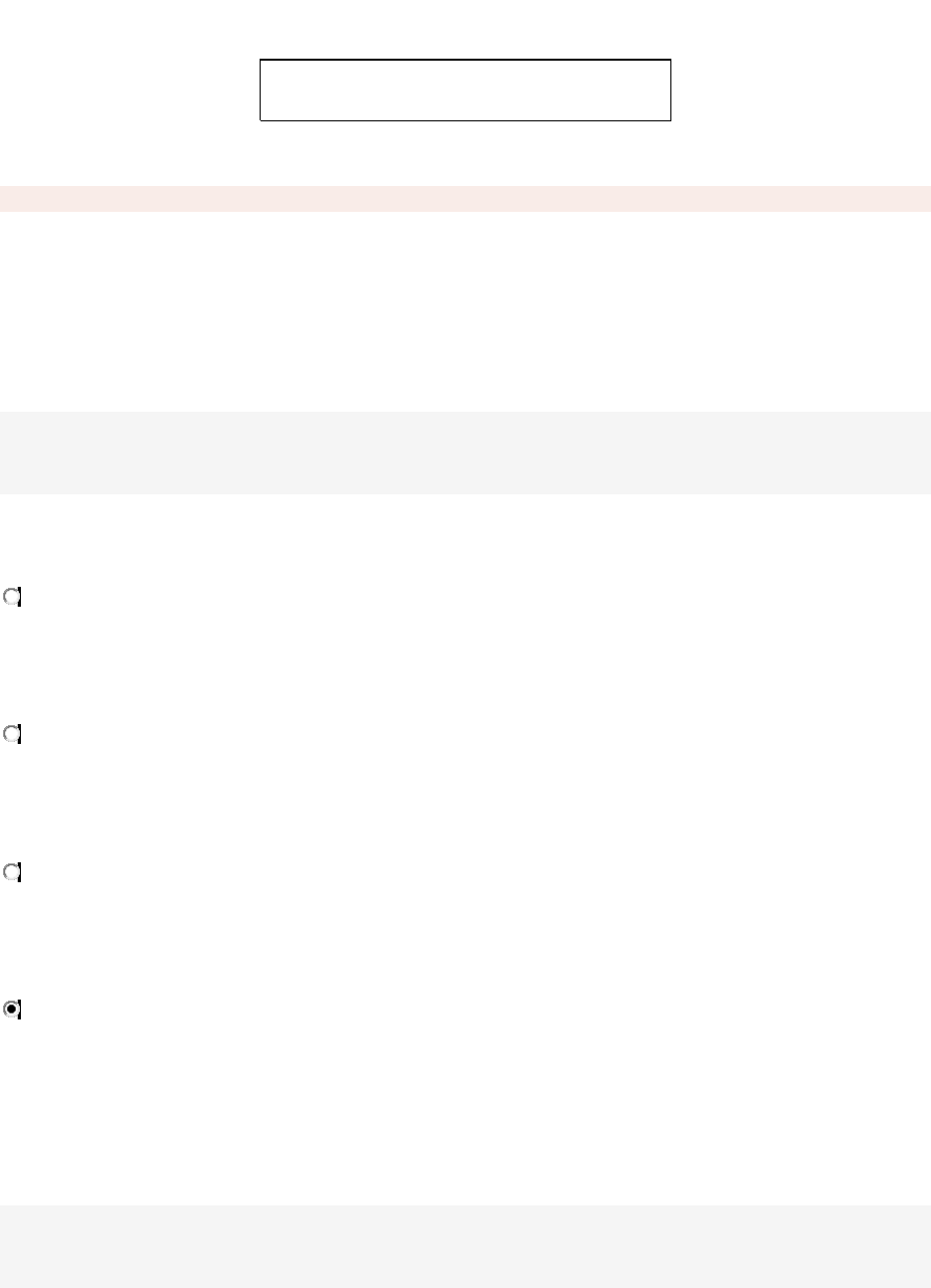The height and width of the screenshot is (1288, 931).
Task: Mark the first of the four radio options
Action: coord(12,597)
